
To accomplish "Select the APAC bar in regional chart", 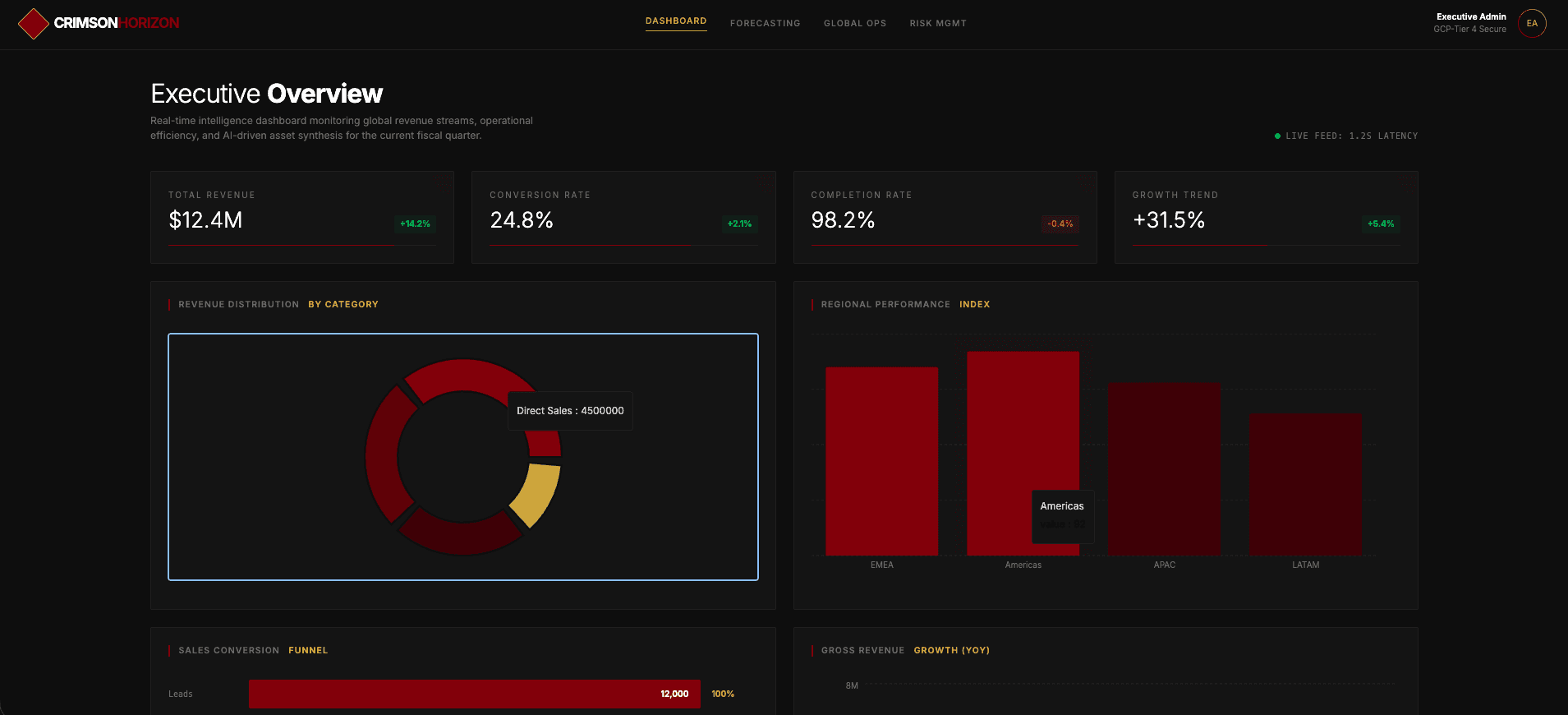I will (x=1164, y=469).
